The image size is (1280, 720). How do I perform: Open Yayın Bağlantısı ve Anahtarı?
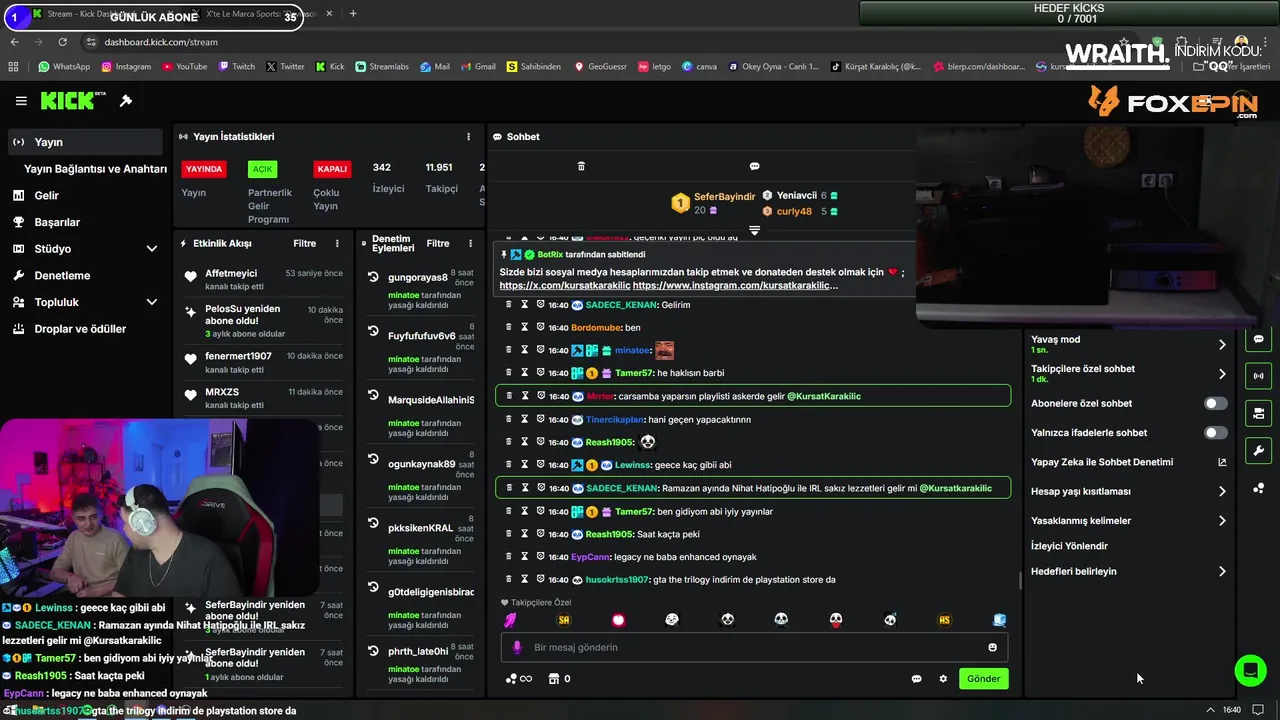tap(95, 169)
